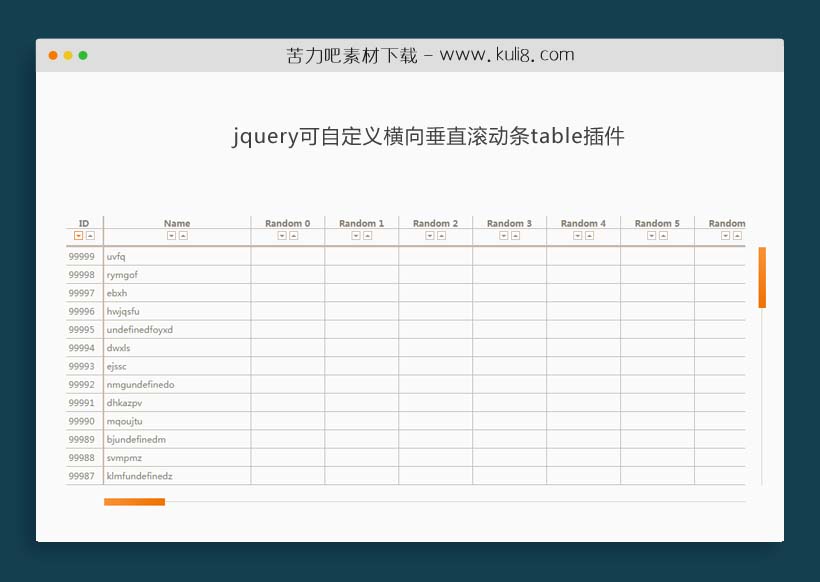
Task: Select the Name column header
Action: pos(177,223)
